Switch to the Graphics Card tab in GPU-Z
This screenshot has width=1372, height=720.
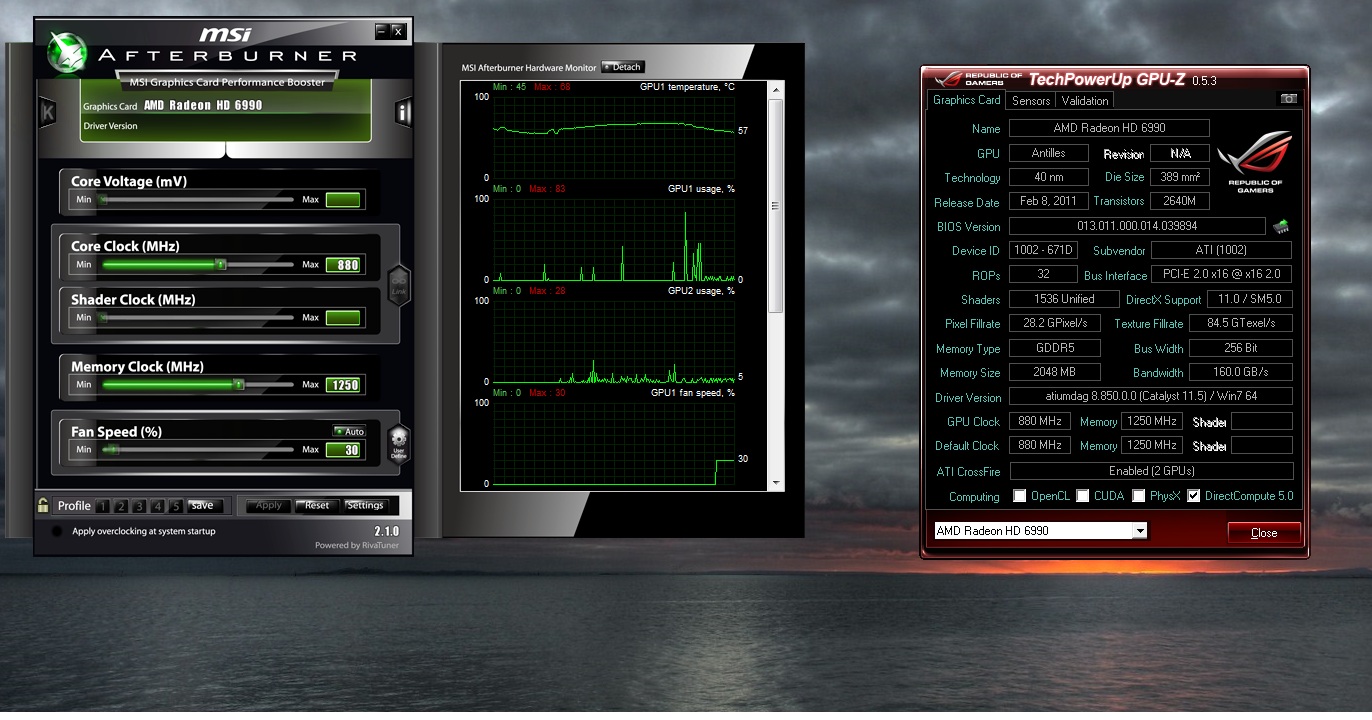coord(966,100)
